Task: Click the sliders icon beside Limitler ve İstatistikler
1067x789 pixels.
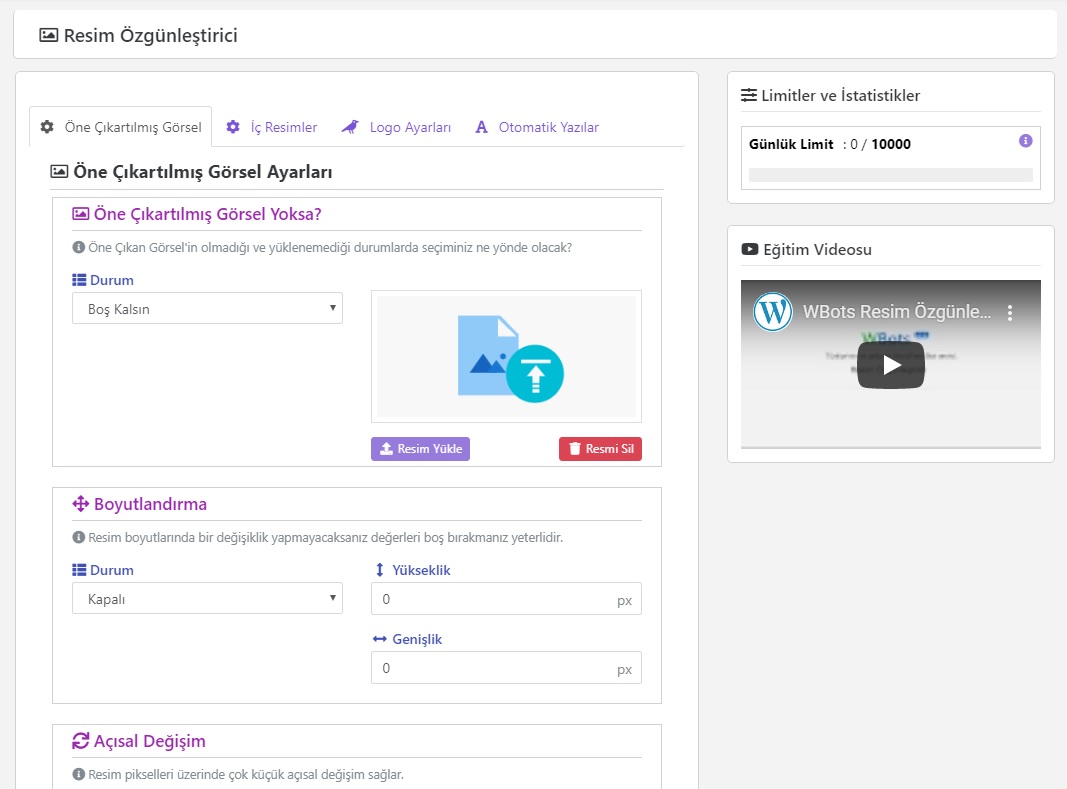Action: click(x=749, y=96)
